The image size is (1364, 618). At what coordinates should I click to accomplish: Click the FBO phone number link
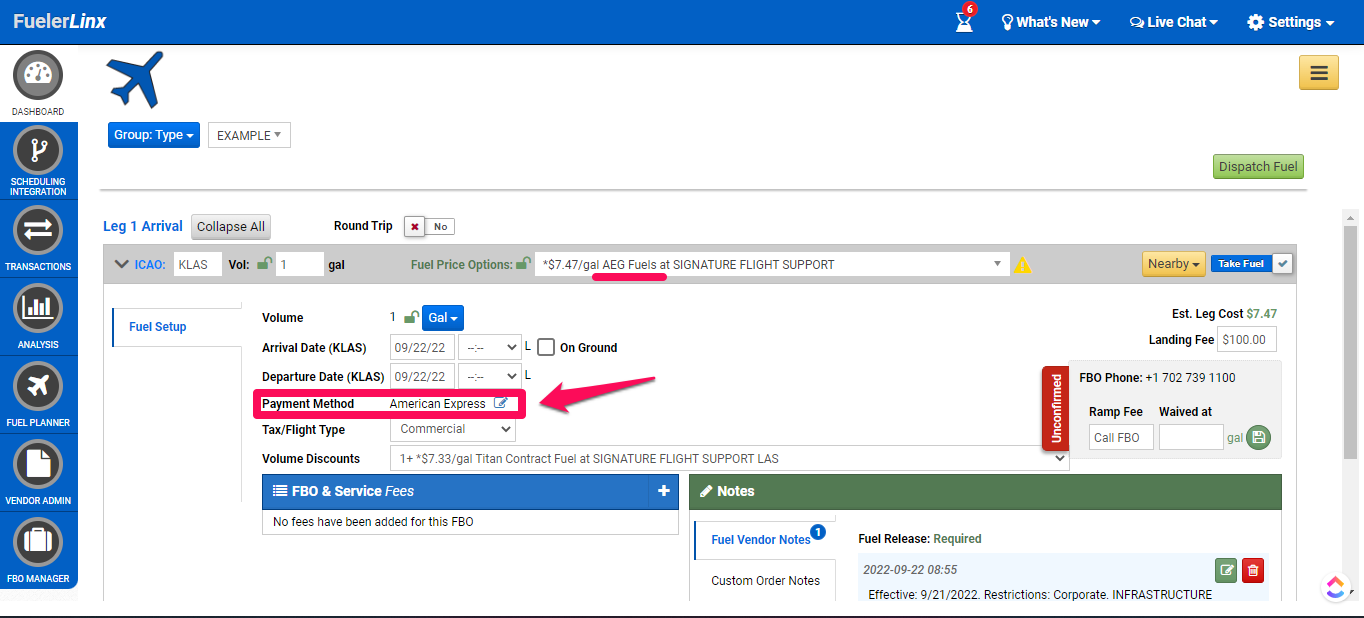pos(1191,378)
